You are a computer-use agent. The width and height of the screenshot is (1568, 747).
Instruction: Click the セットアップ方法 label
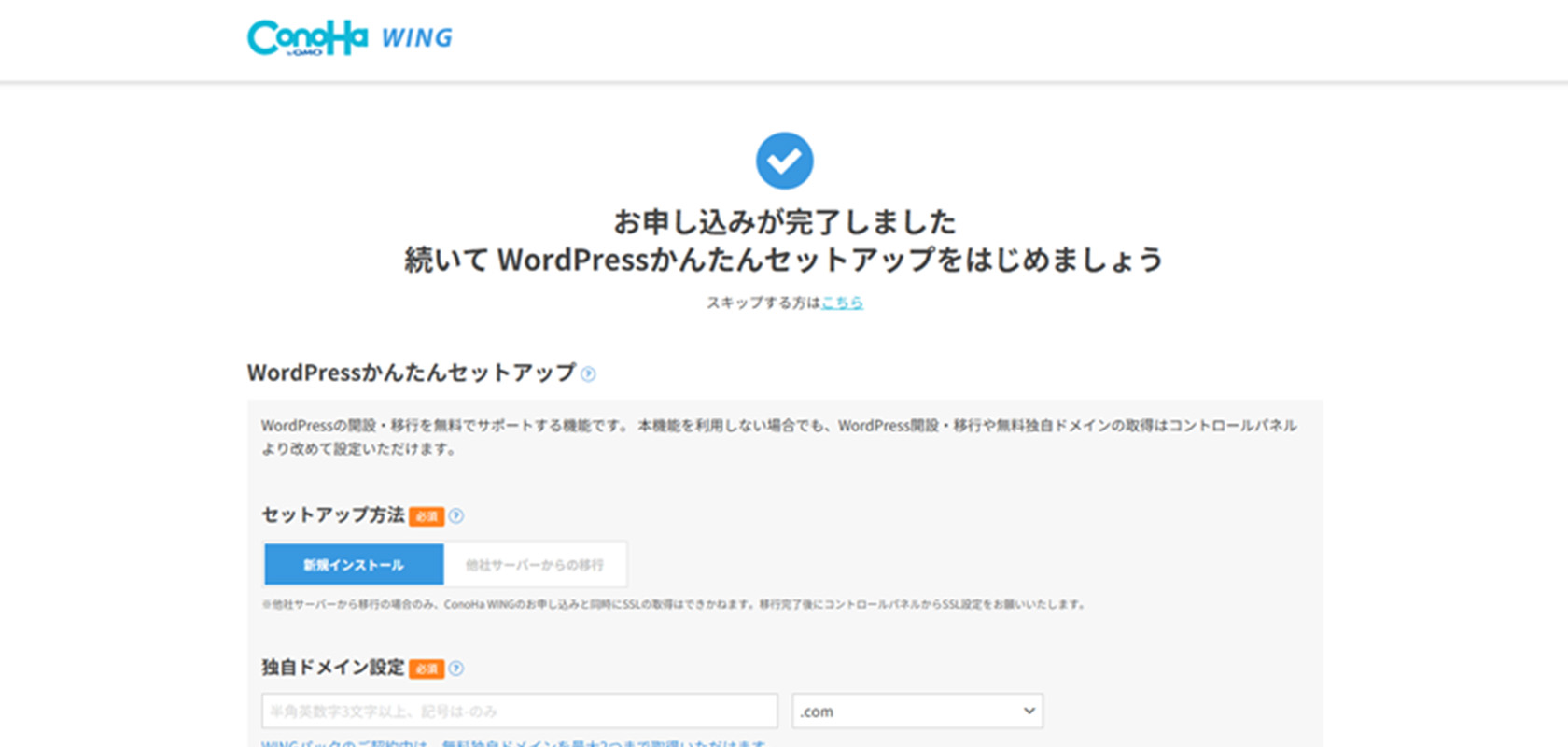[x=333, y=515]
